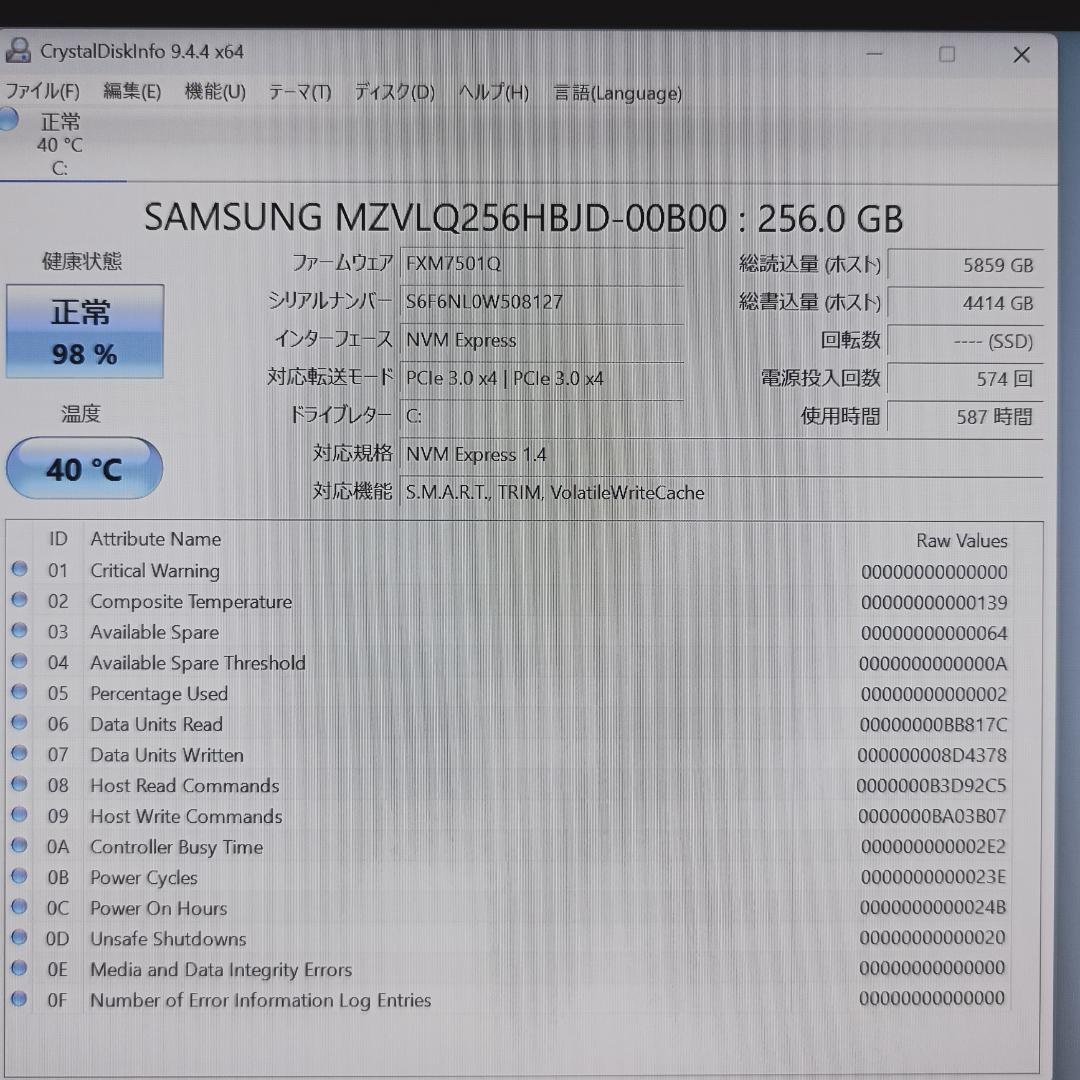Open the ヘルプ(H) menu
The height and width of the screenshot is (1080, 1080).
coord(494,92)
